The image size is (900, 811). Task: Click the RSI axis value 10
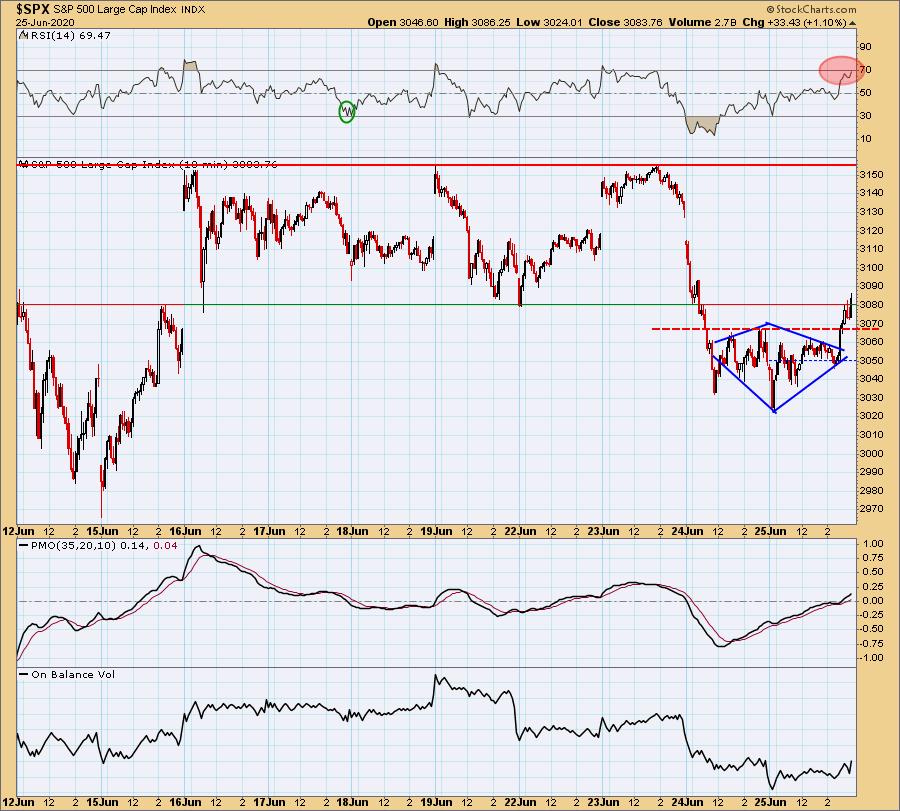click(x=865, y=138)
